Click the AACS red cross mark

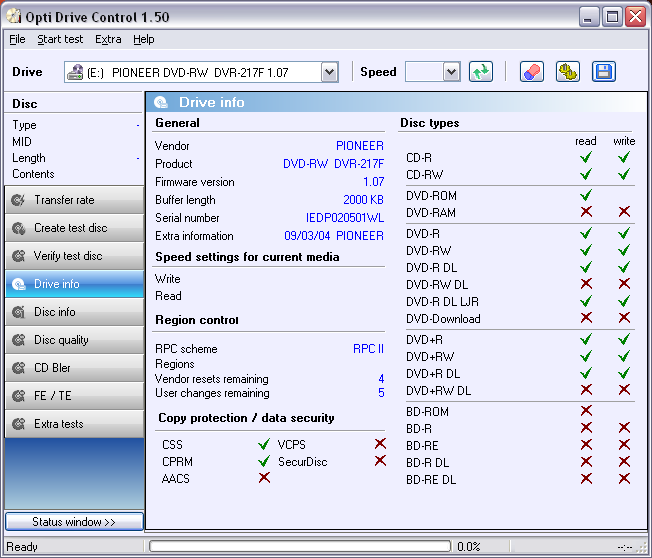point(264,478)
